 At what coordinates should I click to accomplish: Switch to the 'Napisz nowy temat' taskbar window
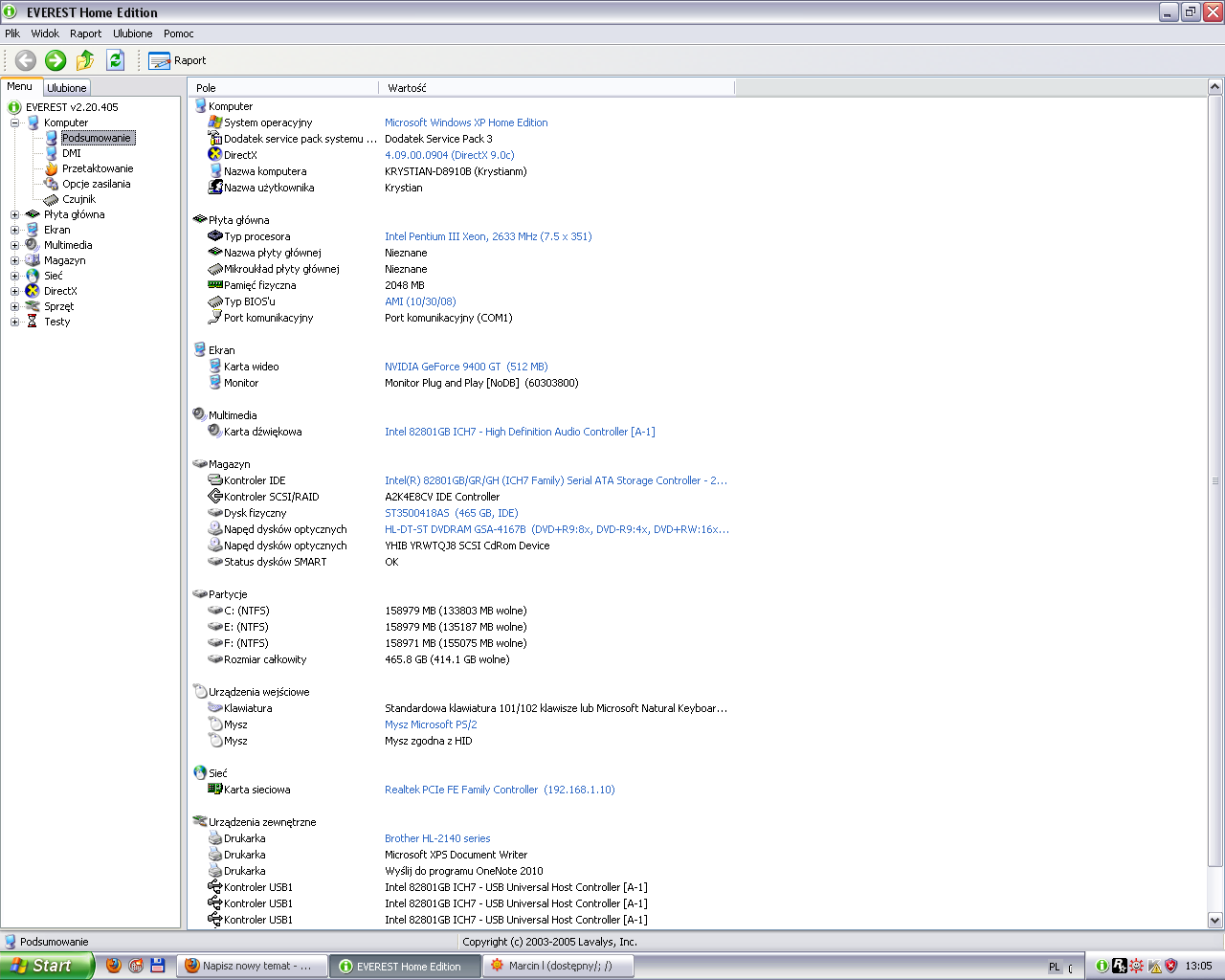pos(252,967)
